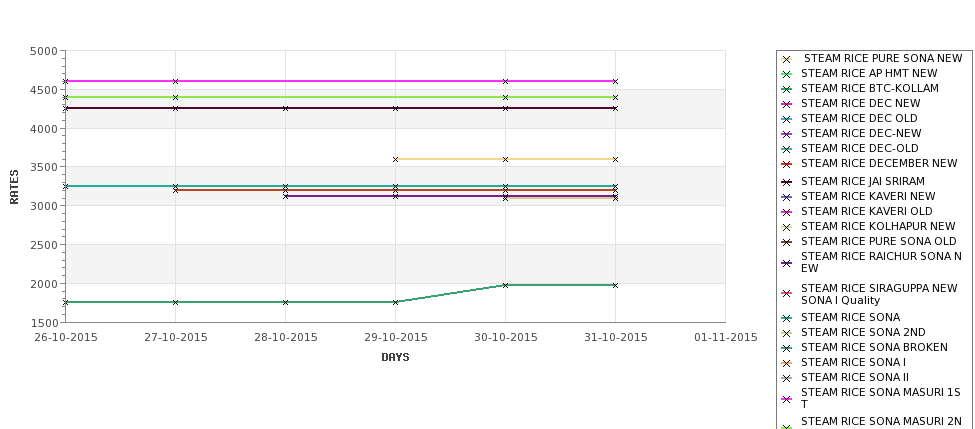This screenshot has height=429, width=975.
Task: Click the STEAM RICE JAI SRIRAM legend marker
Action: [x=786, y=182]
